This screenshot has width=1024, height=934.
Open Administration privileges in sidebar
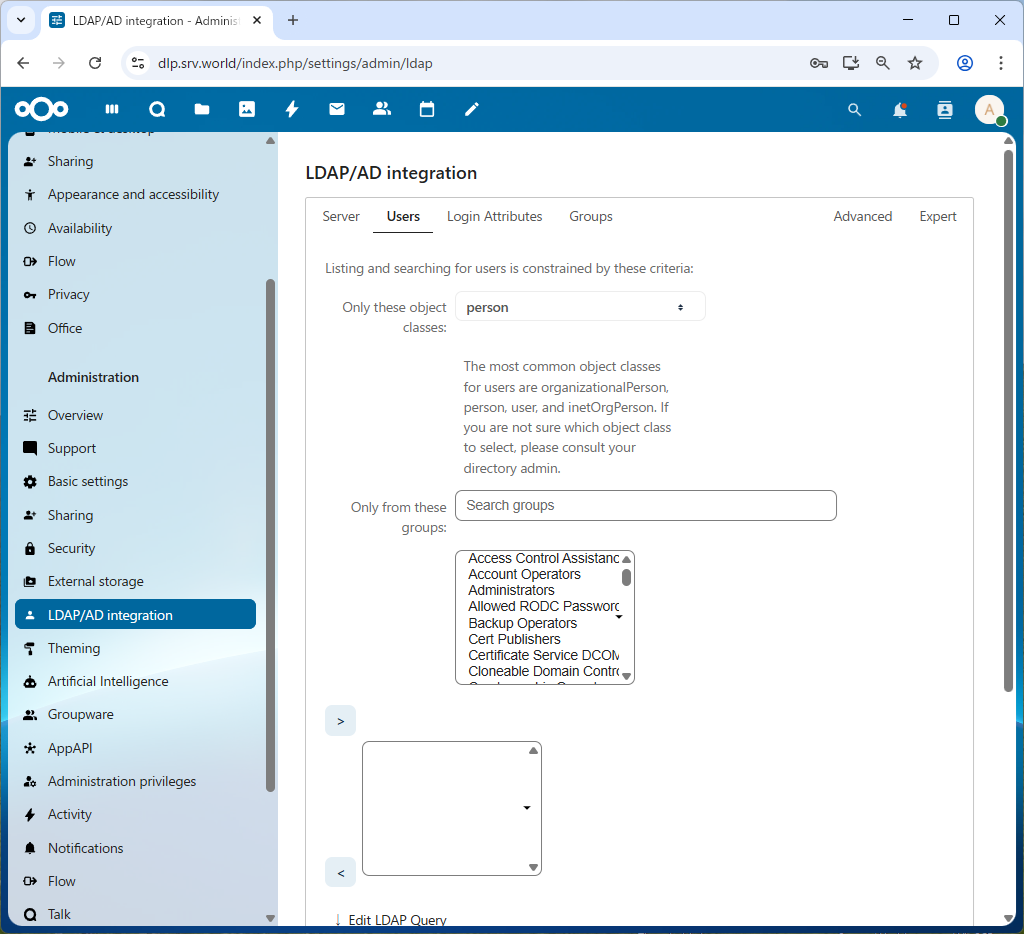[x=121, y=782]
